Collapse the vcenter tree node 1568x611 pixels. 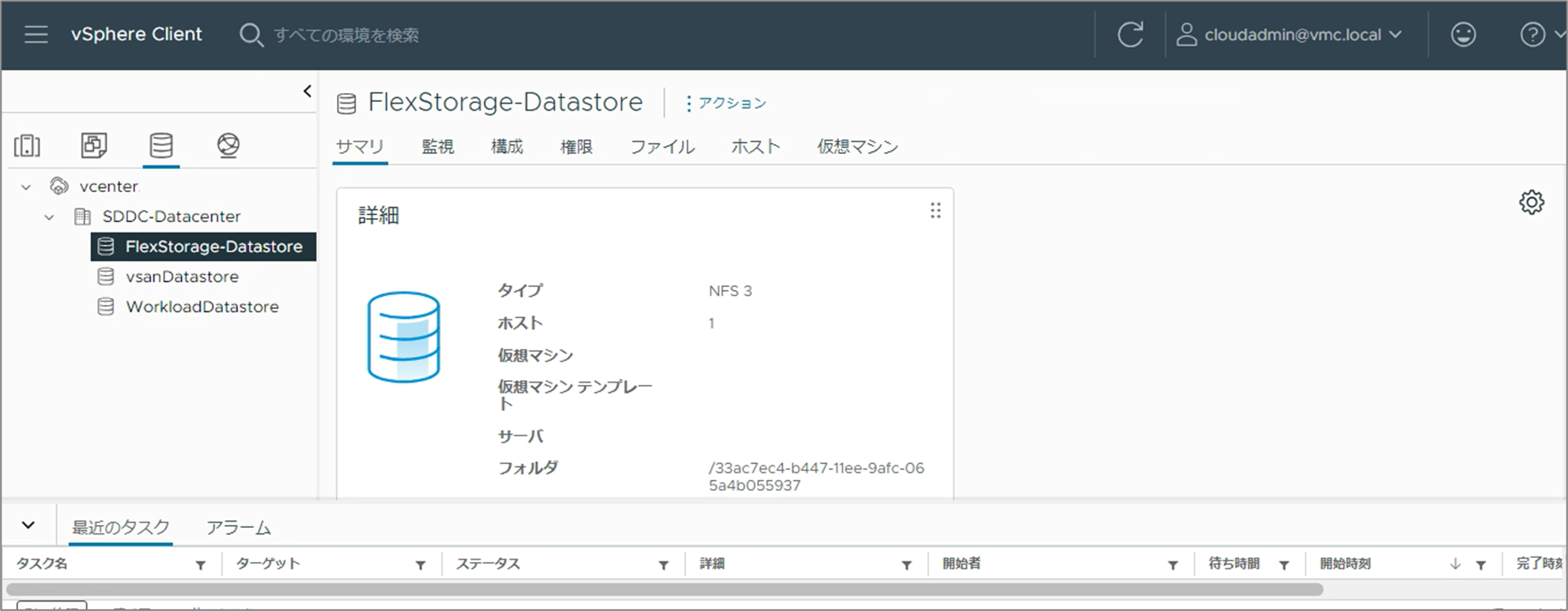[x=26, y=187]
